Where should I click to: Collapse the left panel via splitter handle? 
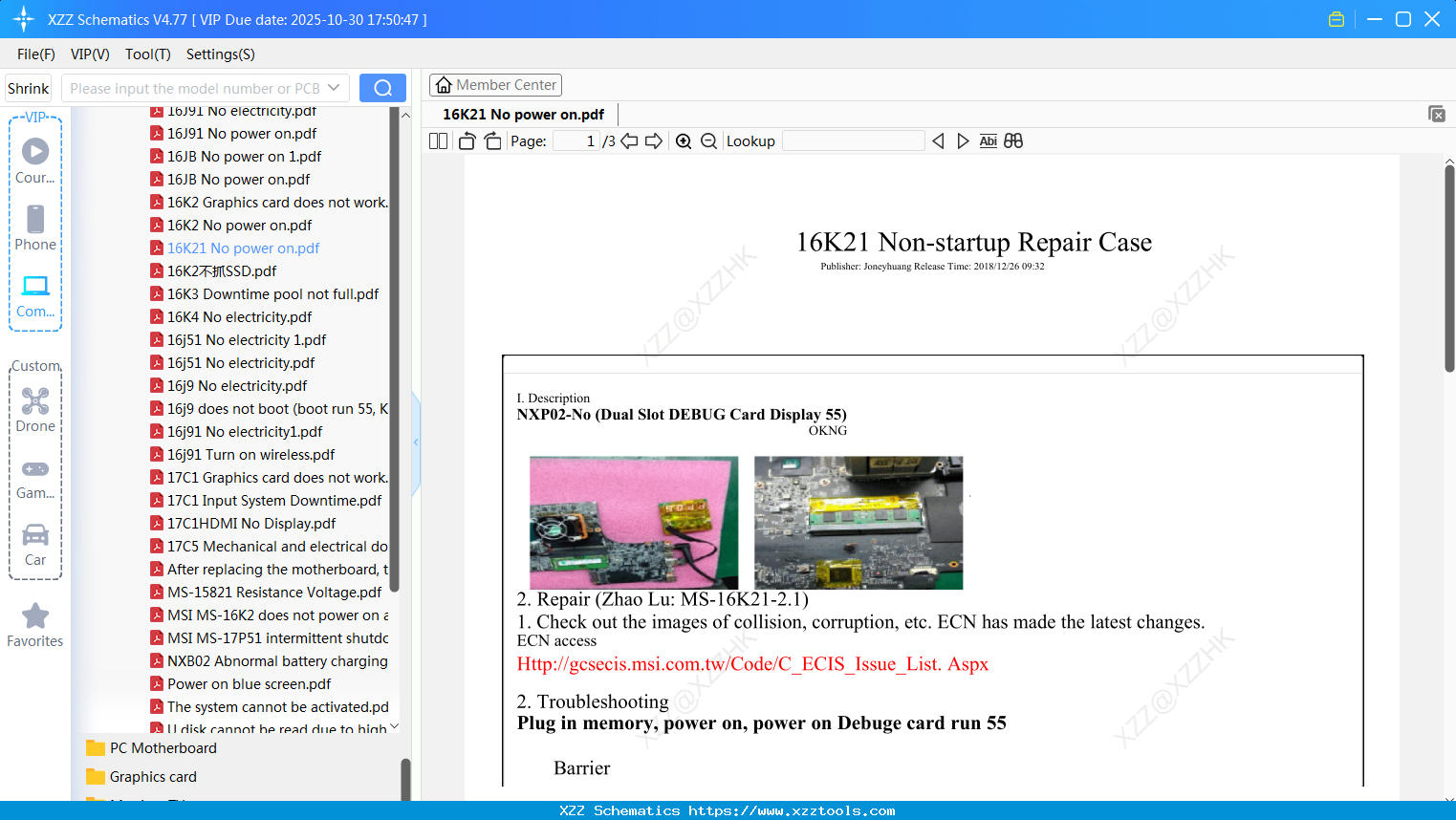[x=416, y=442]
